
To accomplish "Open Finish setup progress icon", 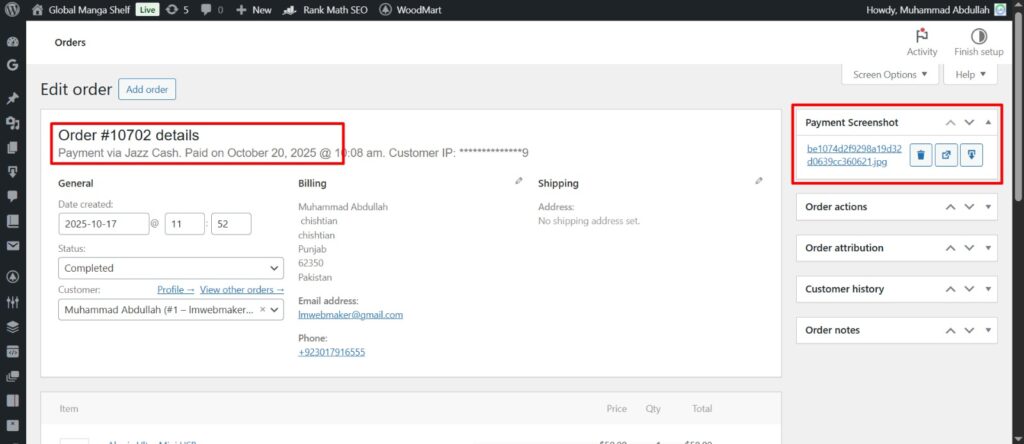I will [x=978, y=42].
